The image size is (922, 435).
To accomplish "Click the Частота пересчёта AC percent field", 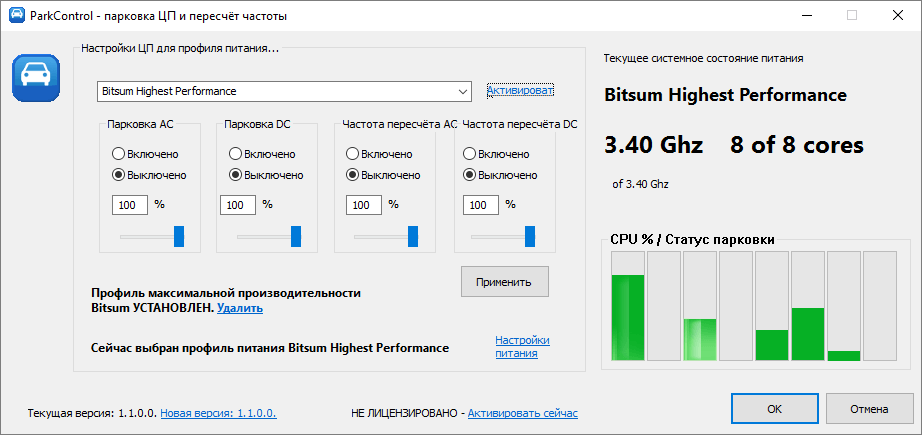I will tap(364, 205).
